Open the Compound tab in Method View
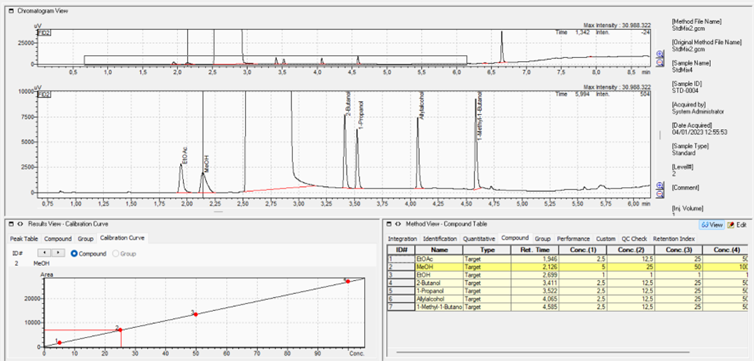Screen dimensions: 754x361 (515, 238)
